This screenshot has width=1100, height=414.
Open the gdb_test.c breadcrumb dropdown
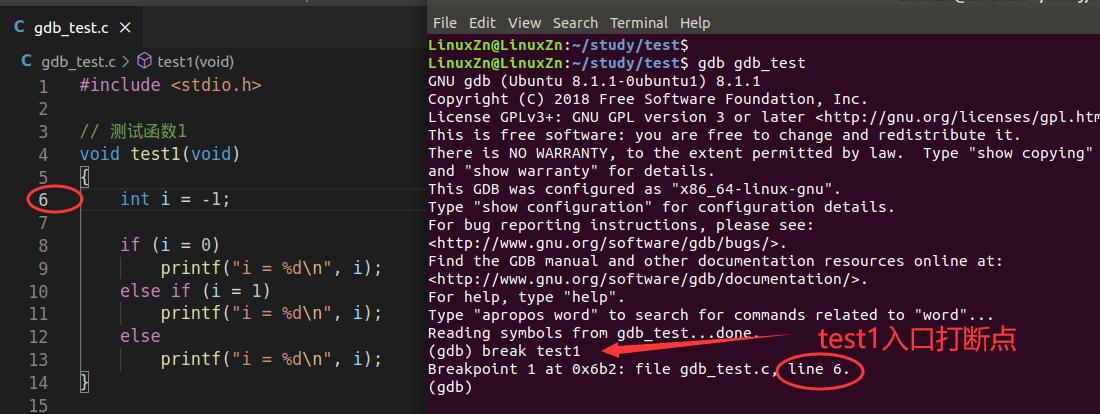(79, 61)
